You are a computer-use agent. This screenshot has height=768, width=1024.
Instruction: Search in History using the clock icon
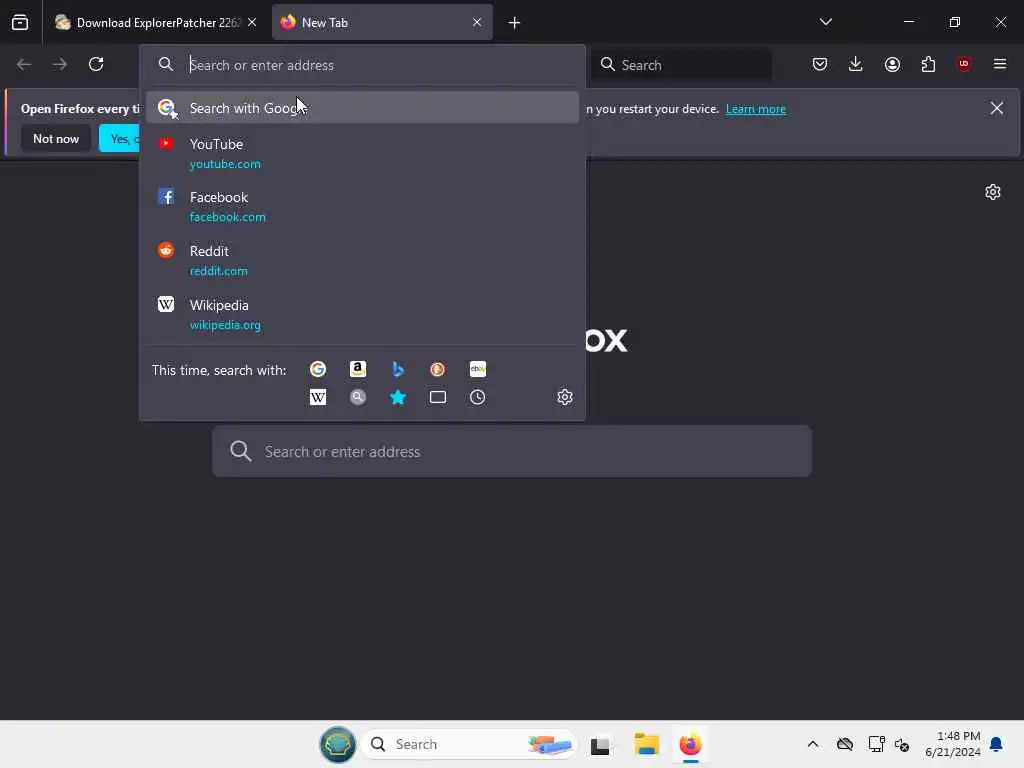[x=477, y=397]
